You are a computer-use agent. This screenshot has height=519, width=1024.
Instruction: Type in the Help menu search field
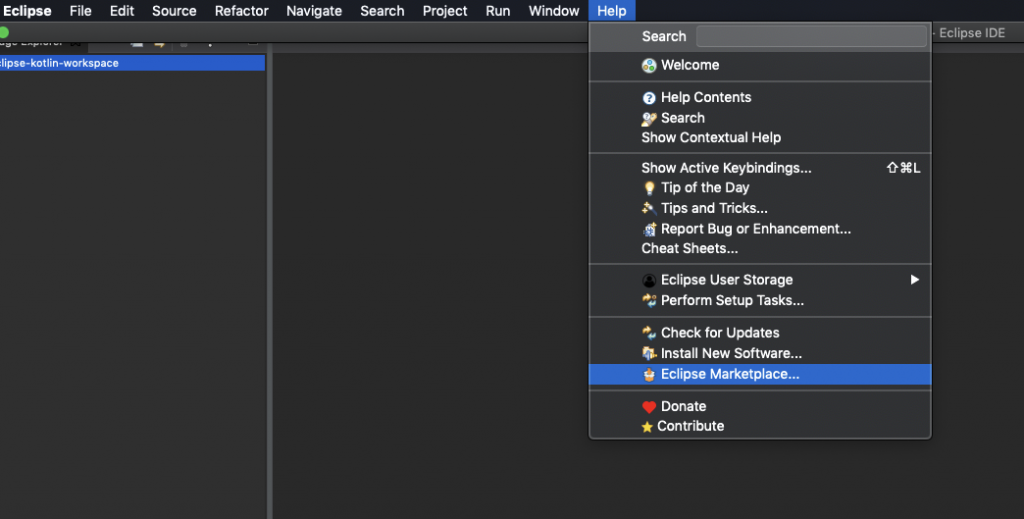click(x=811, y=37)
